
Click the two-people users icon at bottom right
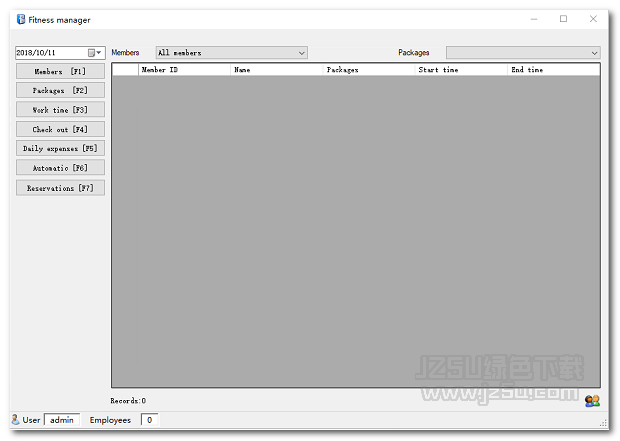coord(592,401)
